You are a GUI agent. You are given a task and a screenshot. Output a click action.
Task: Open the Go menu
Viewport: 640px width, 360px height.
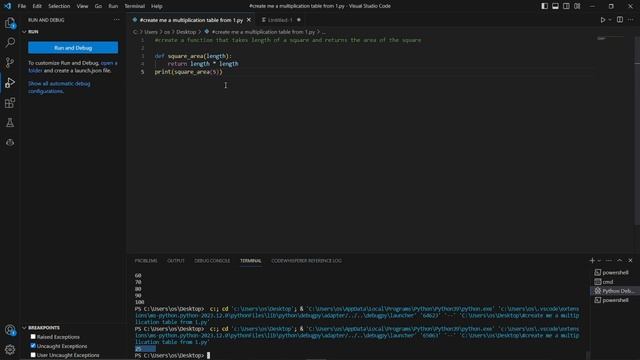click(x=98, y=6)
